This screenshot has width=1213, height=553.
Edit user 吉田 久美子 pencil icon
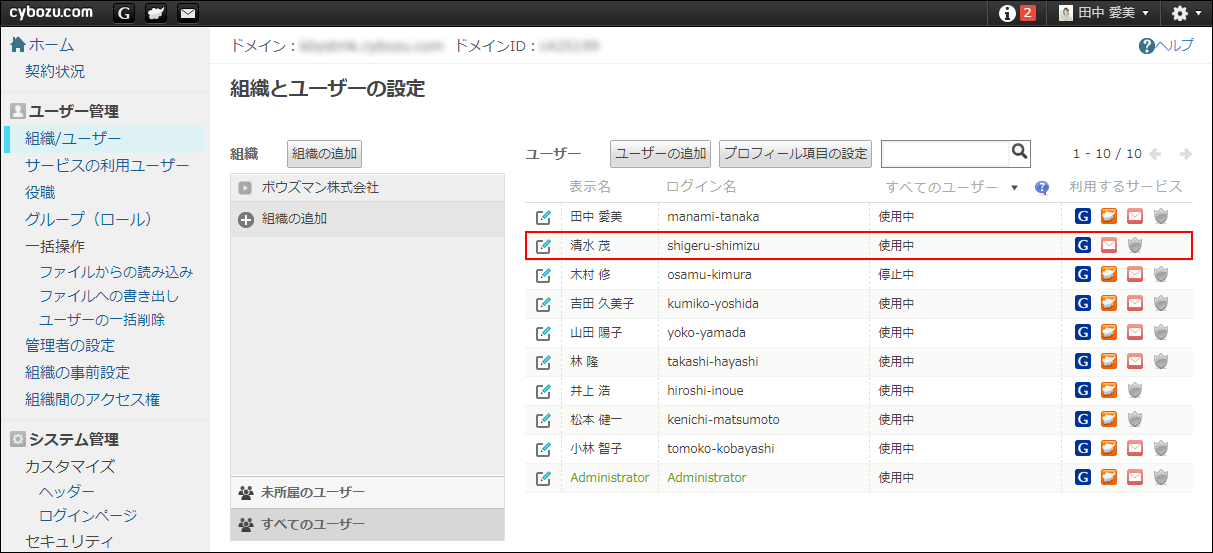click(543, 304)
